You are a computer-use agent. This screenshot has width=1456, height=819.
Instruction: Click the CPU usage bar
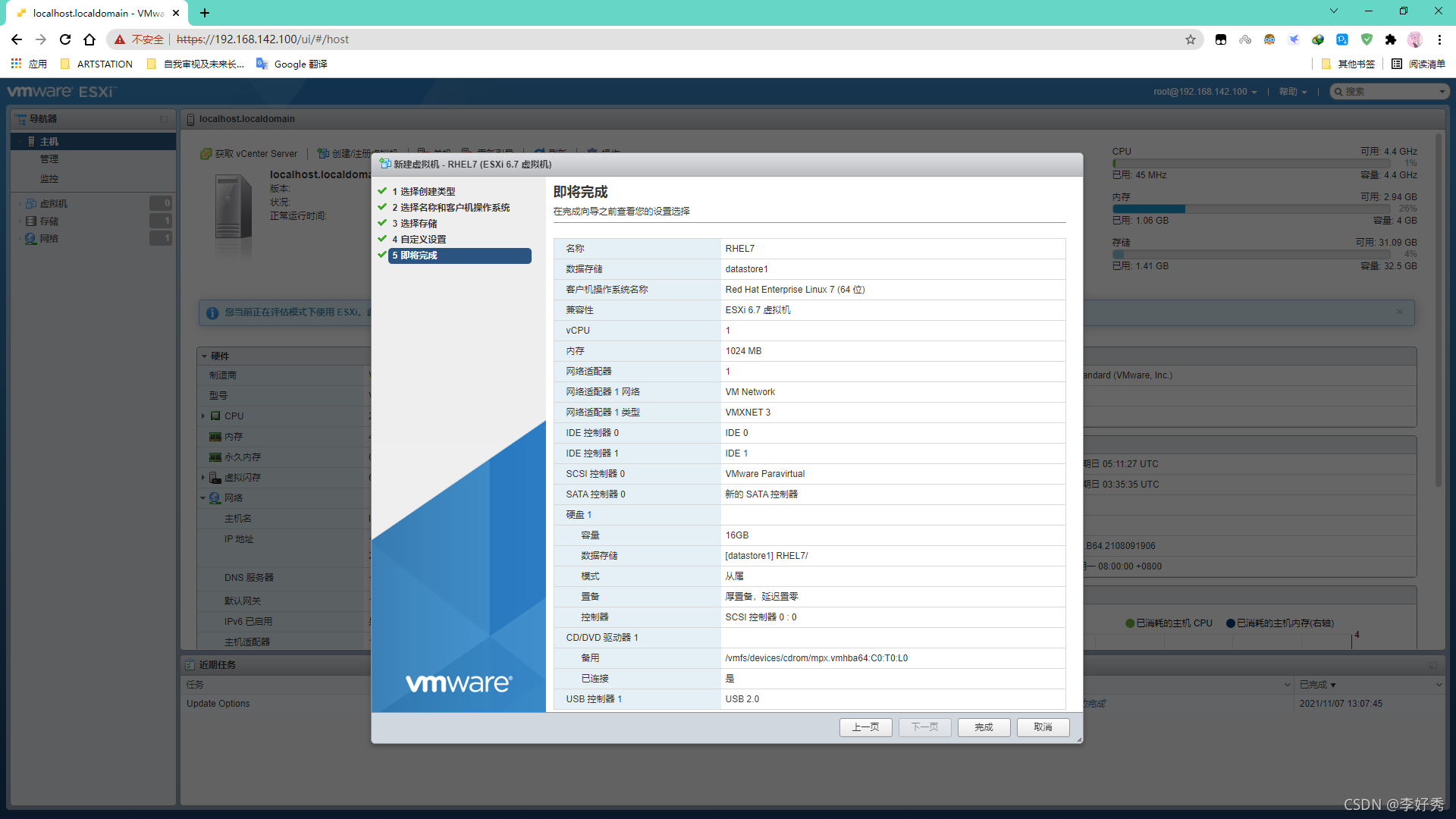point(1251,163)
